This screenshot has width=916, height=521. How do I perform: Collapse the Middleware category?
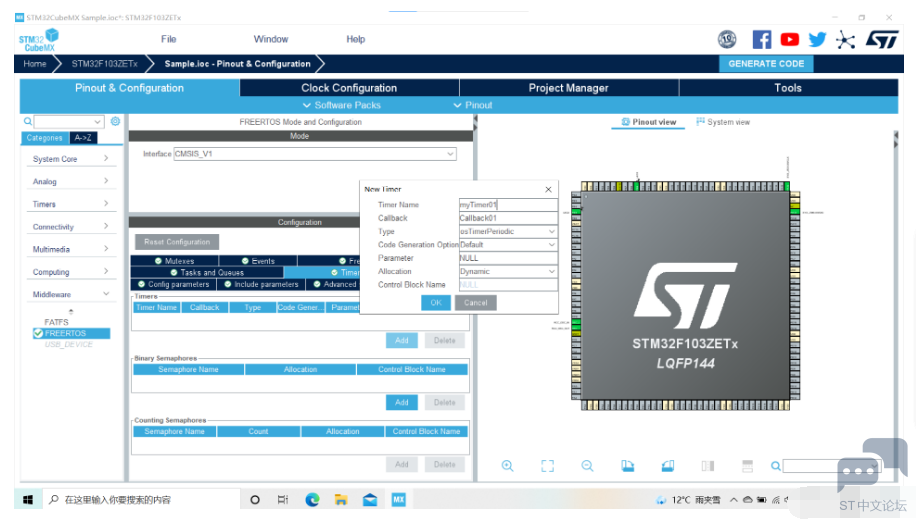(x=71, y=294)
